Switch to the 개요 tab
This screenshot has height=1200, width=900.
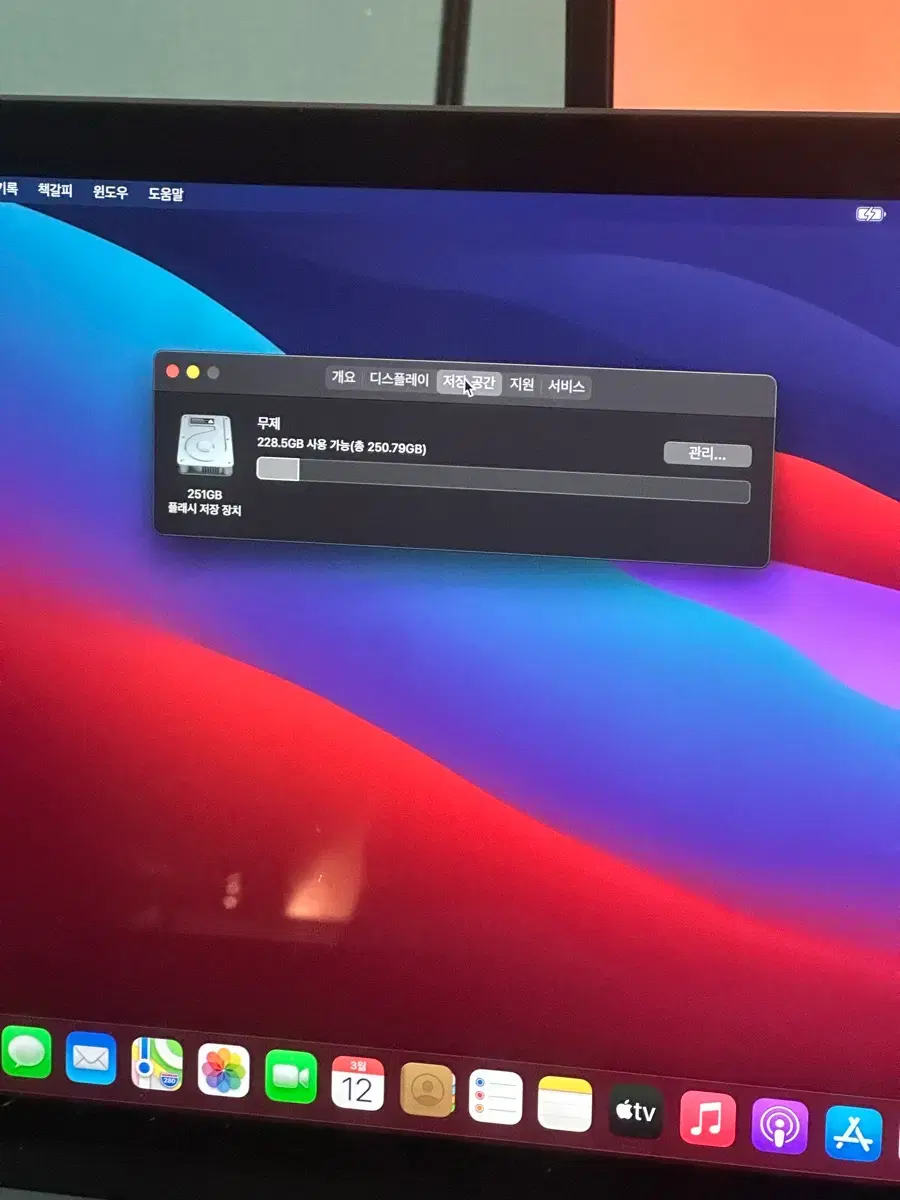pos(343,378)
